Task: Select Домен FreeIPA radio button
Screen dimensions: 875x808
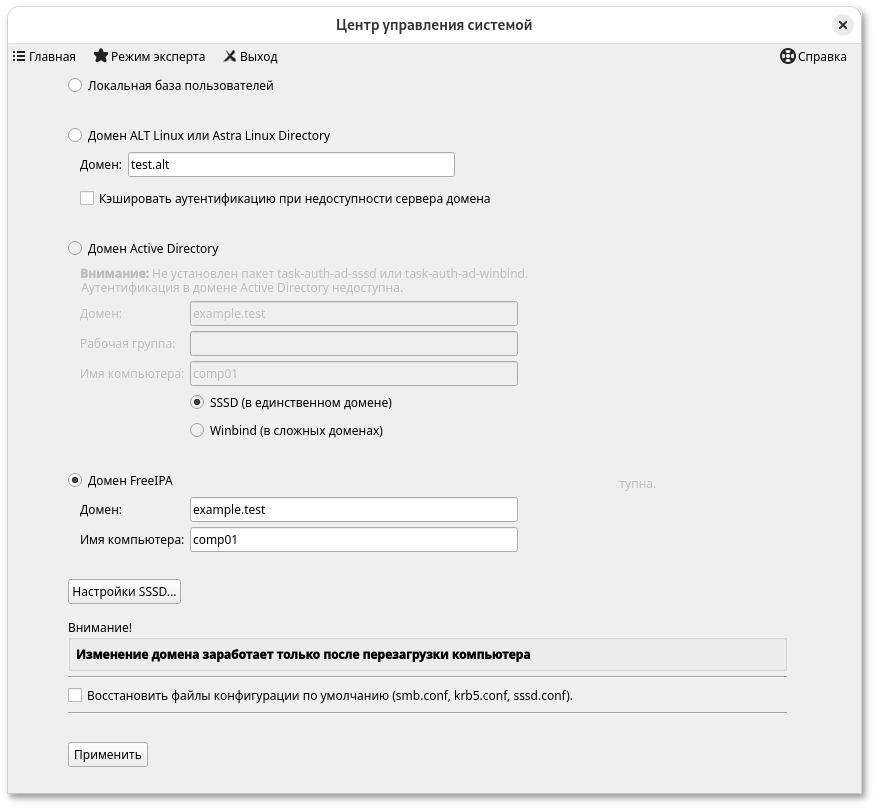Action: pos(75,481)
